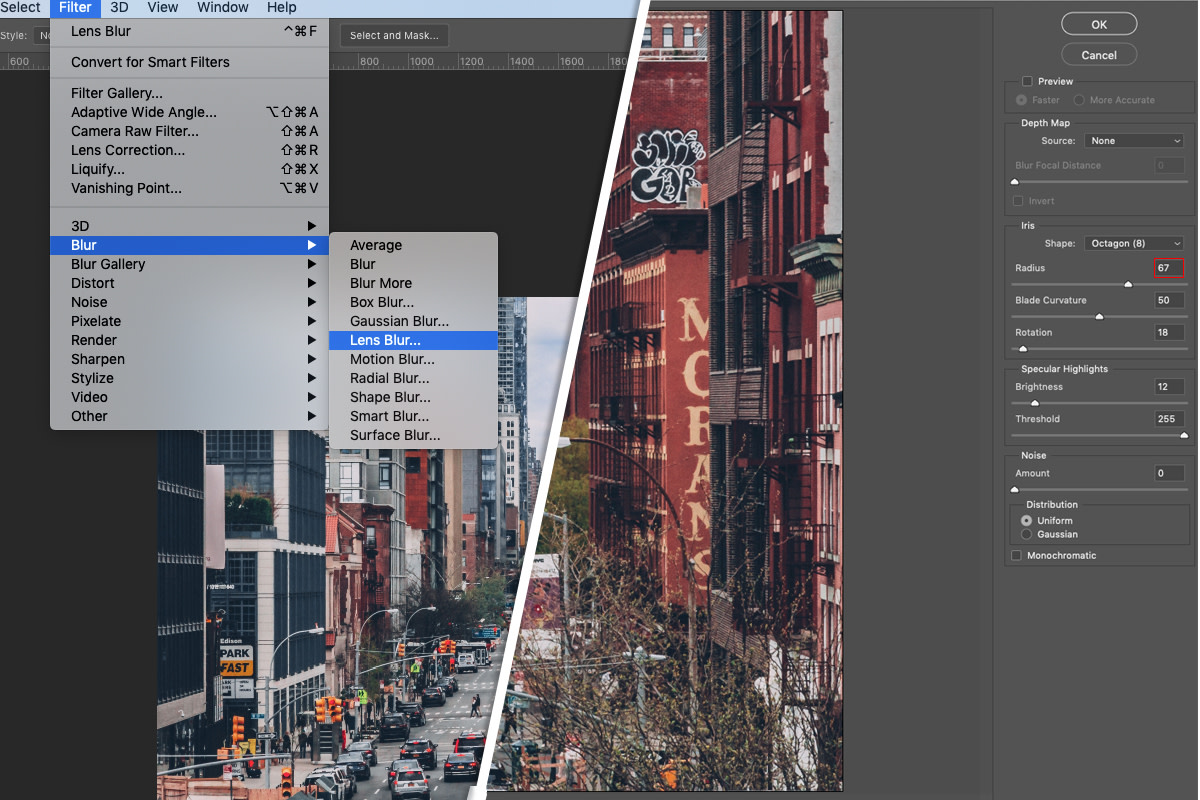Choose Surface Blur filter
The width and height of the screenshot is (1200, 800).
(x=413, y=435)
